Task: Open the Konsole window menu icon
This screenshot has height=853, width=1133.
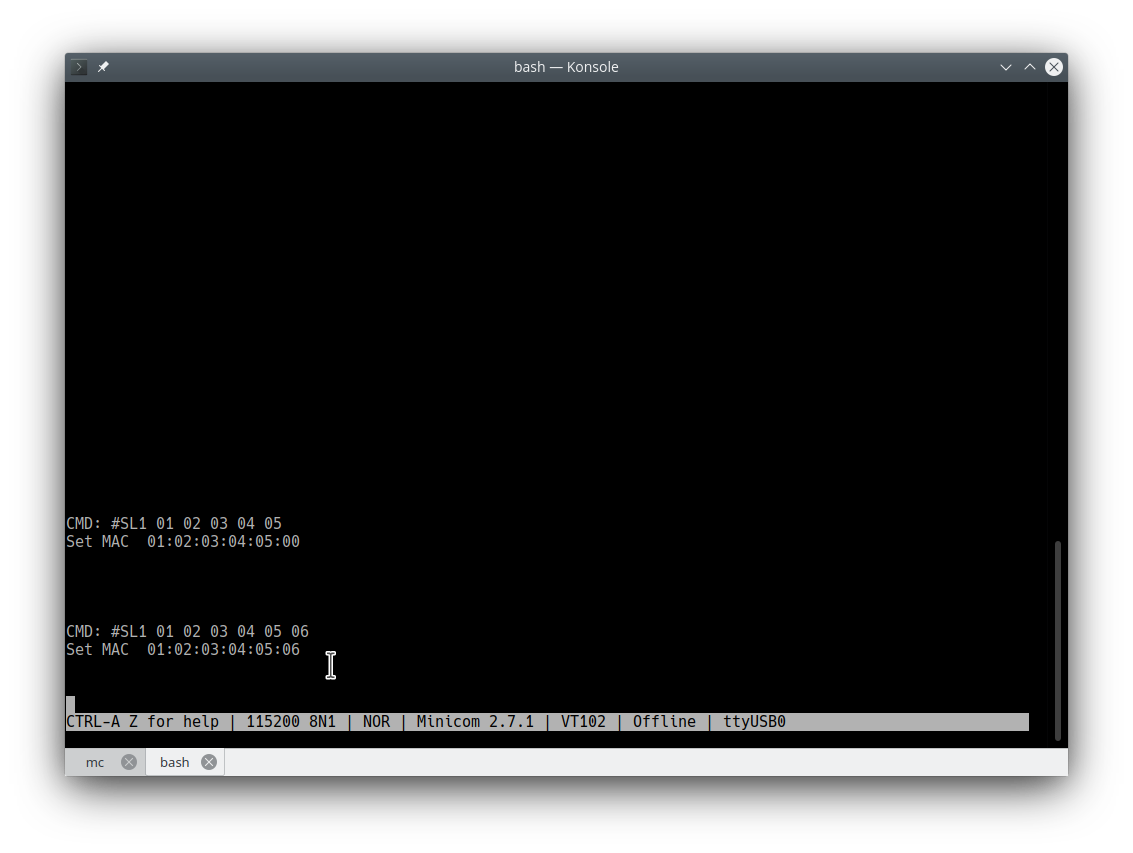Action: [x=79, y=67]
